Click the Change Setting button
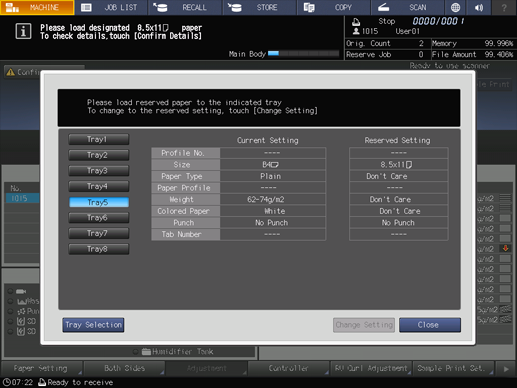517x388 pixels. 364,325
